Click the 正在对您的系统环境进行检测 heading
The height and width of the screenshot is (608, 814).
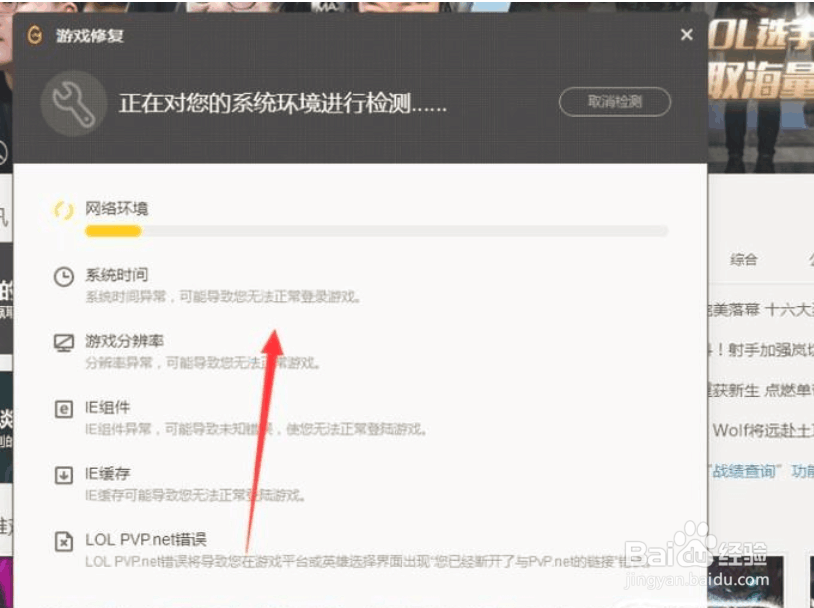[283, 103]
